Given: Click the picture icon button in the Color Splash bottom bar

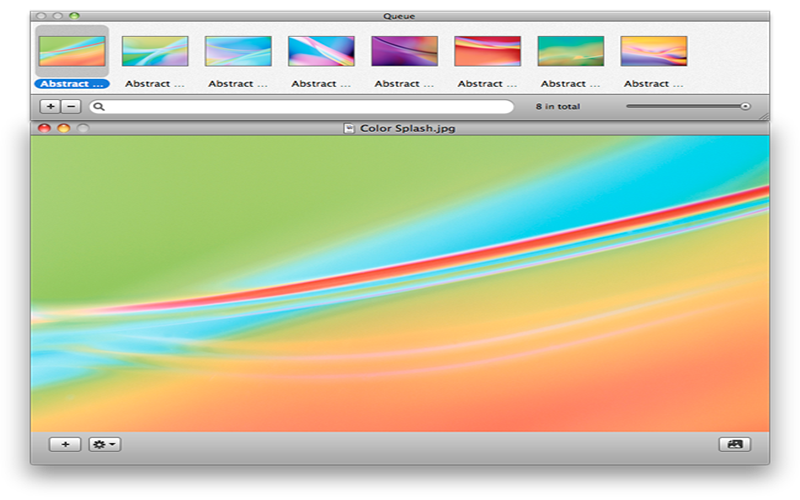Looking at the screenshot, I should click(x=735, y=444).
